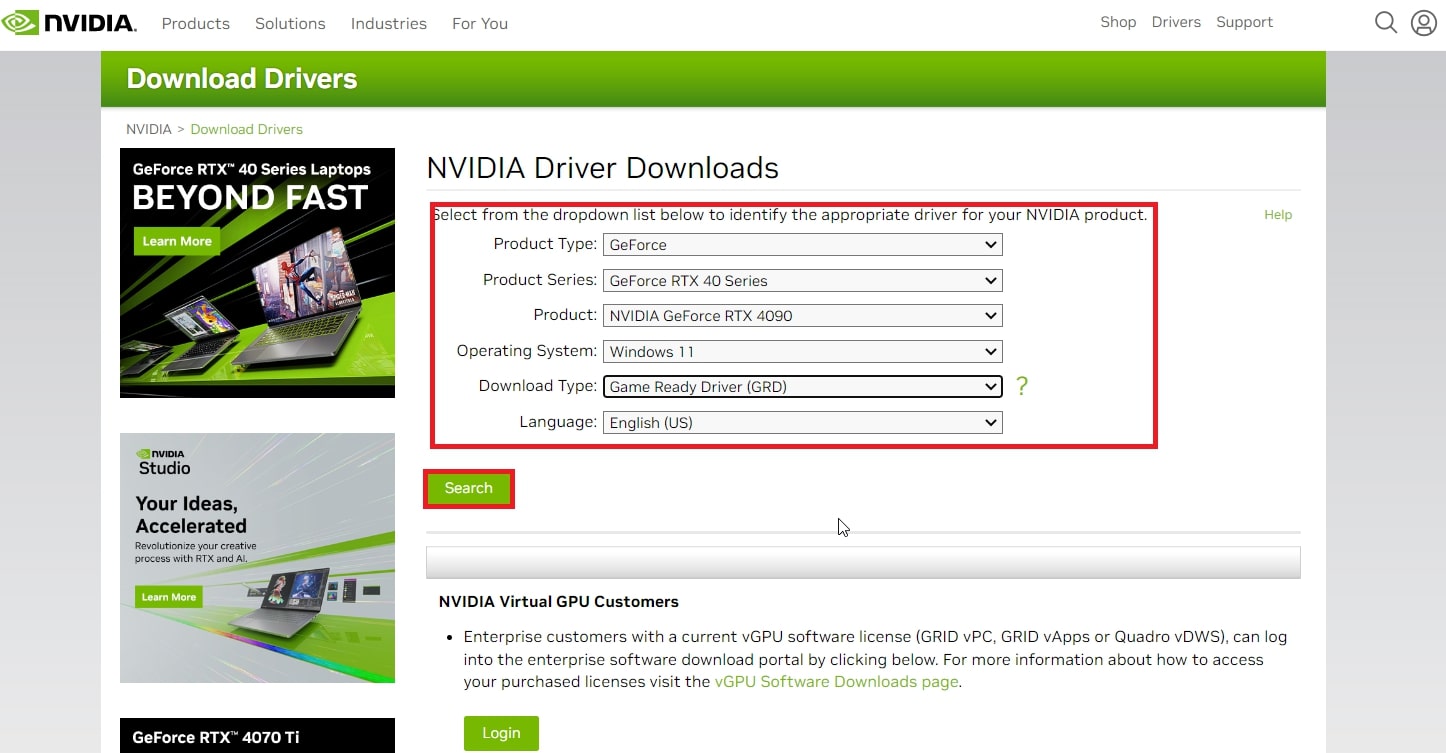Click the NVIDIA Virtual GPU Customers heading

coord(559,601)
